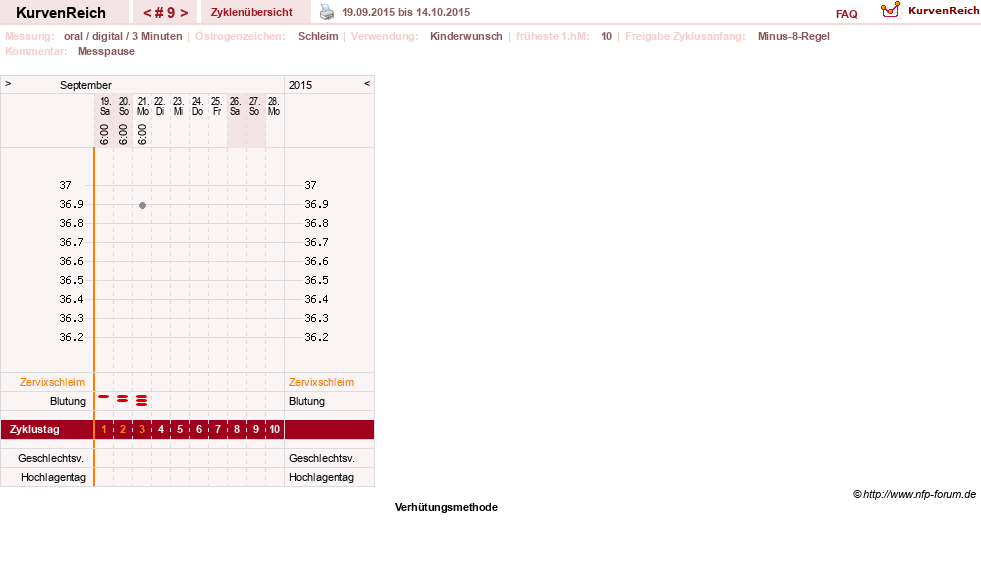The width and height of the screenshot is (981, 586).
Task: Click the double-dash bleeding mark on day 2
Action: [x=123, y=398]
